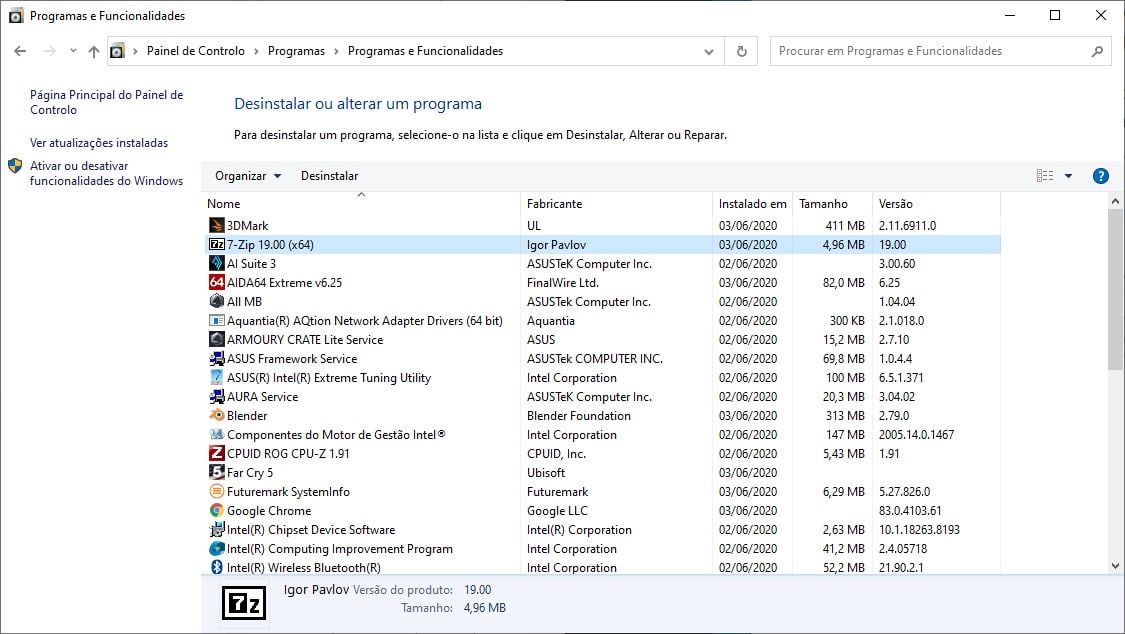Open the Organizar dropdown menu
The image size is (1125, 634).
tap(248, 176)
